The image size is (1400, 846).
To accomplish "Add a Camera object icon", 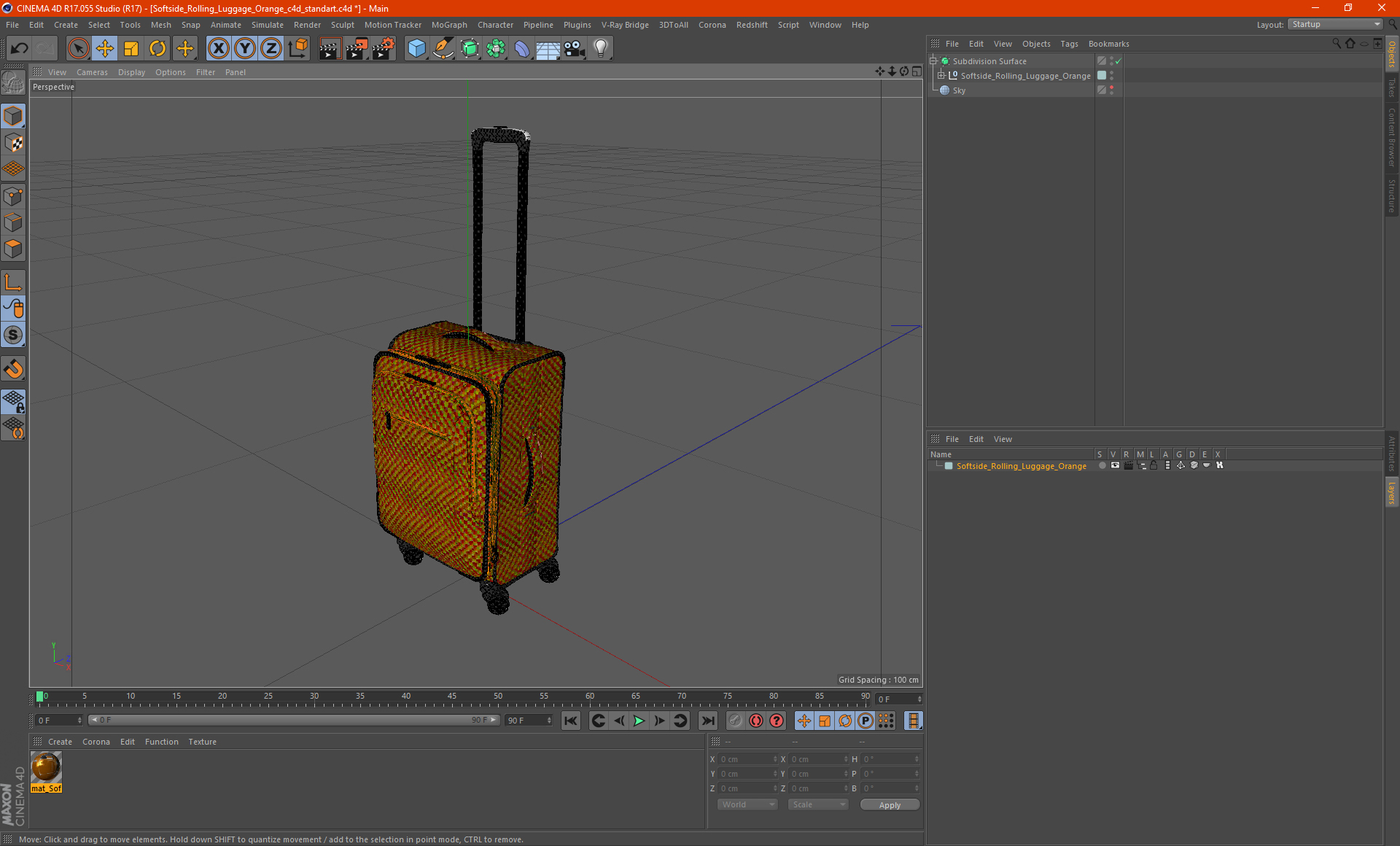I will click(x=574, y=49).
